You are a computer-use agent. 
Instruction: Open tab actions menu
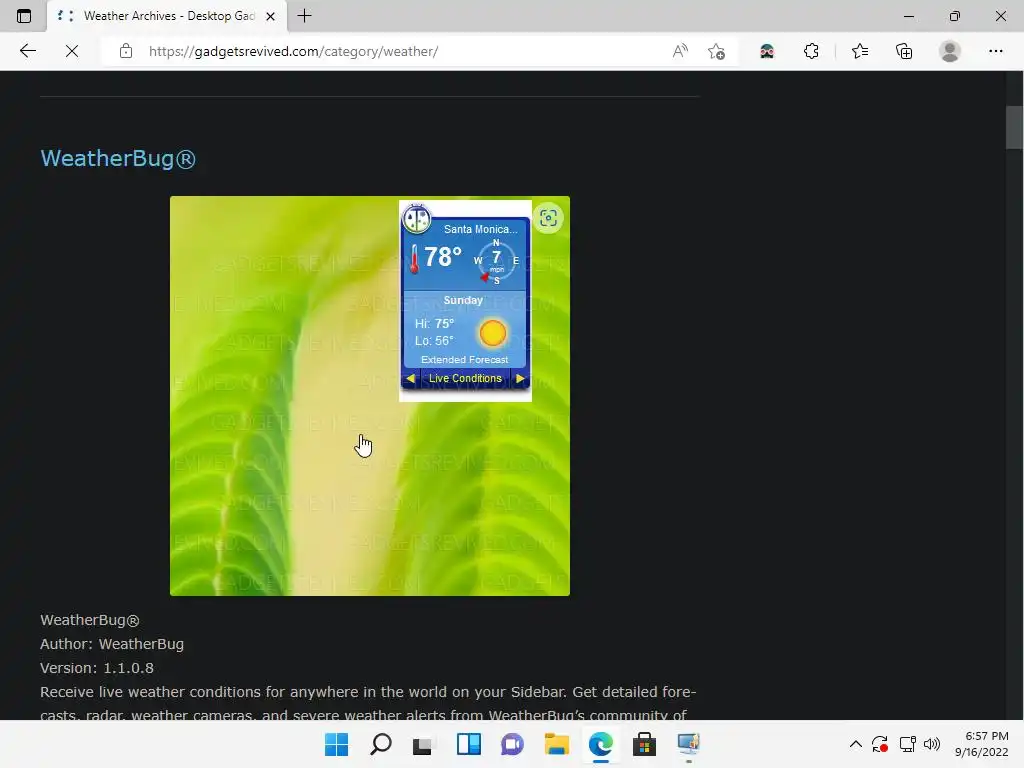click(24, 16)
